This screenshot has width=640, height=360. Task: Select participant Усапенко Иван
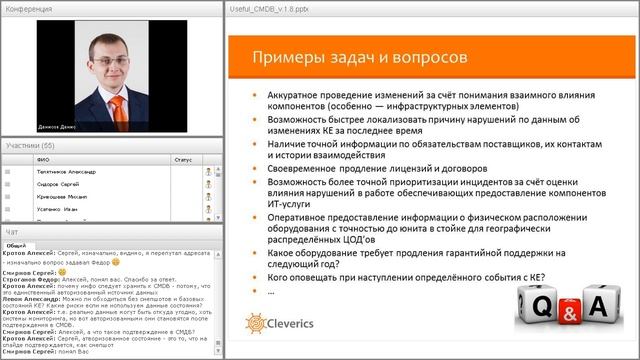pos(57,209)
